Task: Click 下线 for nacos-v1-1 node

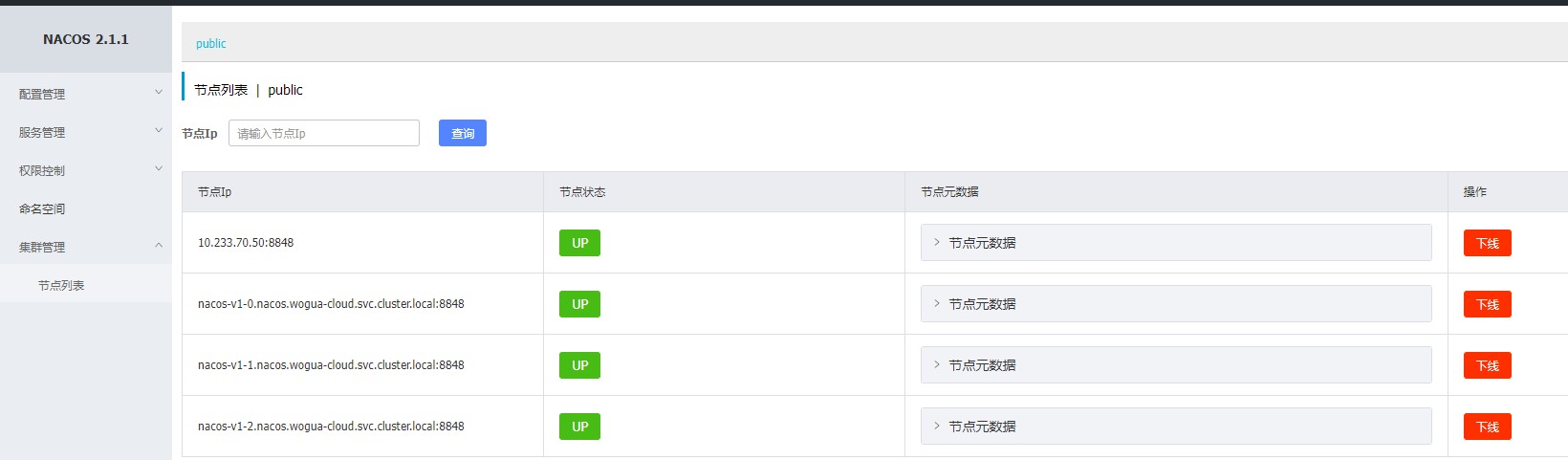Action: tap(1488, 365)
